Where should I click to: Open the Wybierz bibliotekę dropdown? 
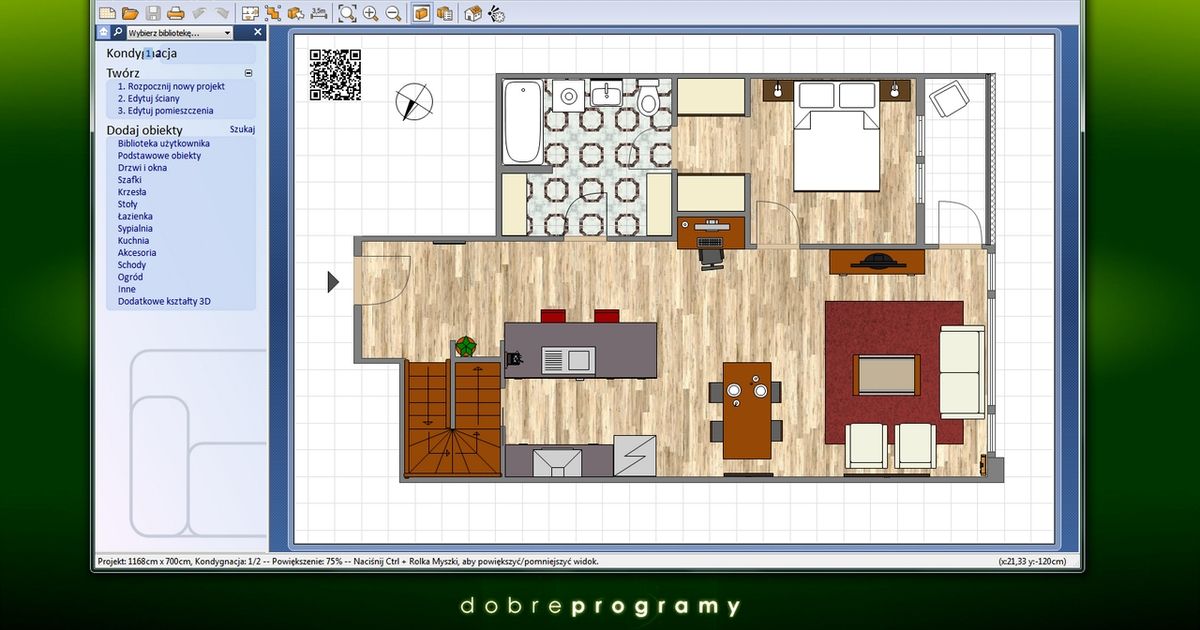click(x=179, y=33)
